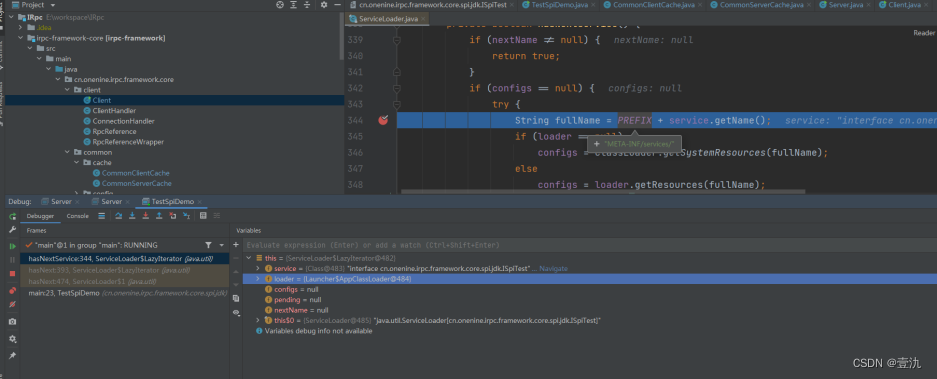This screenshot has height=379, width=937.
Task: Collapse the client package
Action: pos(68,90)
